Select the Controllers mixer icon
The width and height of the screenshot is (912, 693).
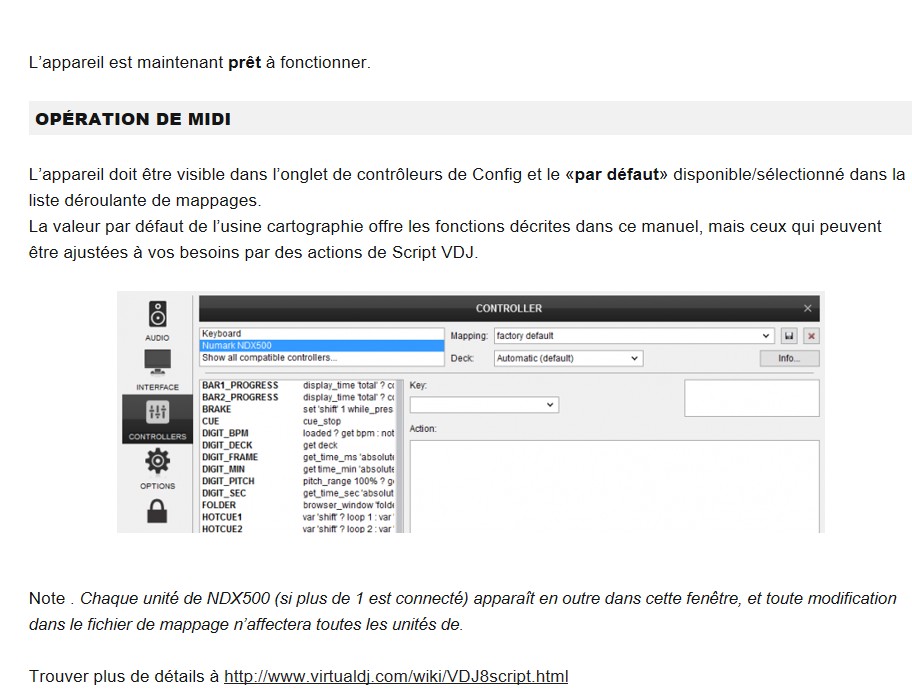(157, 413)
